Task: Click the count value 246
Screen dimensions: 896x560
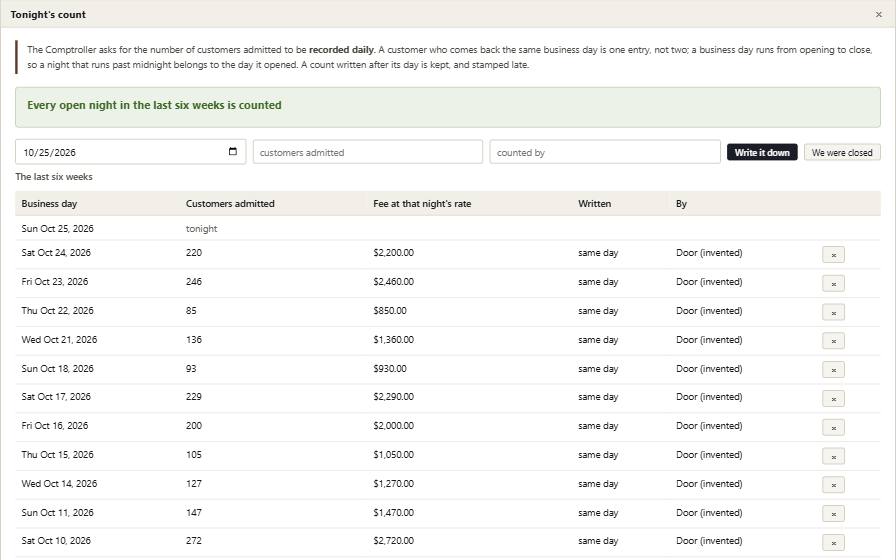Action: 194,282
